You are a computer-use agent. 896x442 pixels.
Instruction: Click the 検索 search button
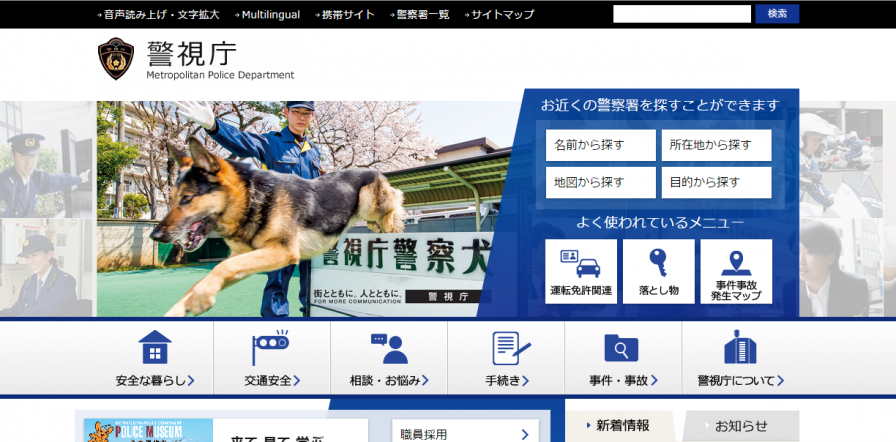click(x=777, y=14)
